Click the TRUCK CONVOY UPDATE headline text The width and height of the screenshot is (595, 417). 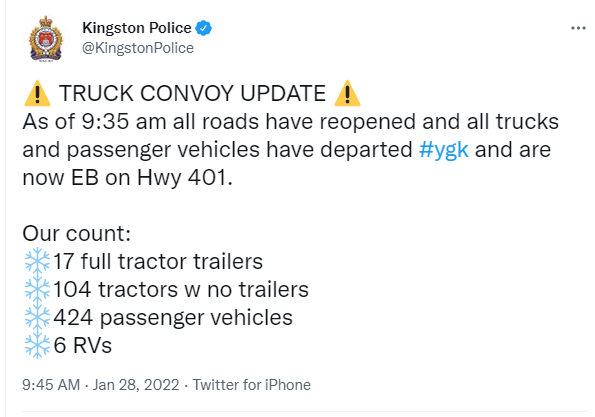tap(192, 93)
